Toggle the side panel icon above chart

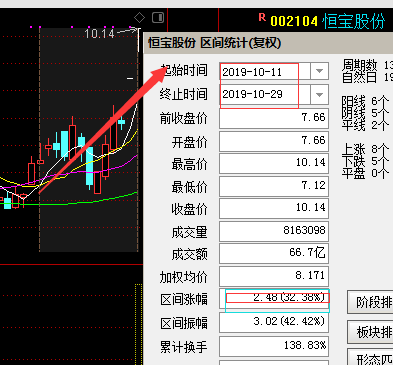pos(158,17)
